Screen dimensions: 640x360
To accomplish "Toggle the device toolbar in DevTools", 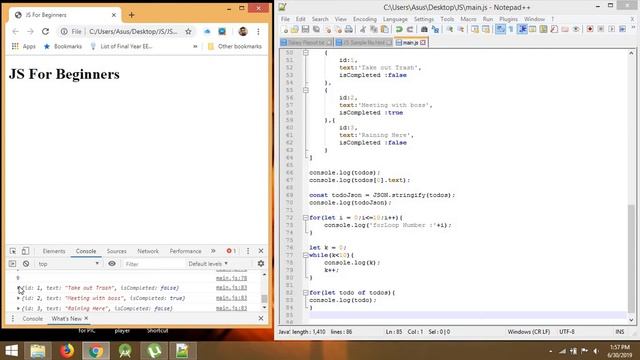I will point(25,251).
